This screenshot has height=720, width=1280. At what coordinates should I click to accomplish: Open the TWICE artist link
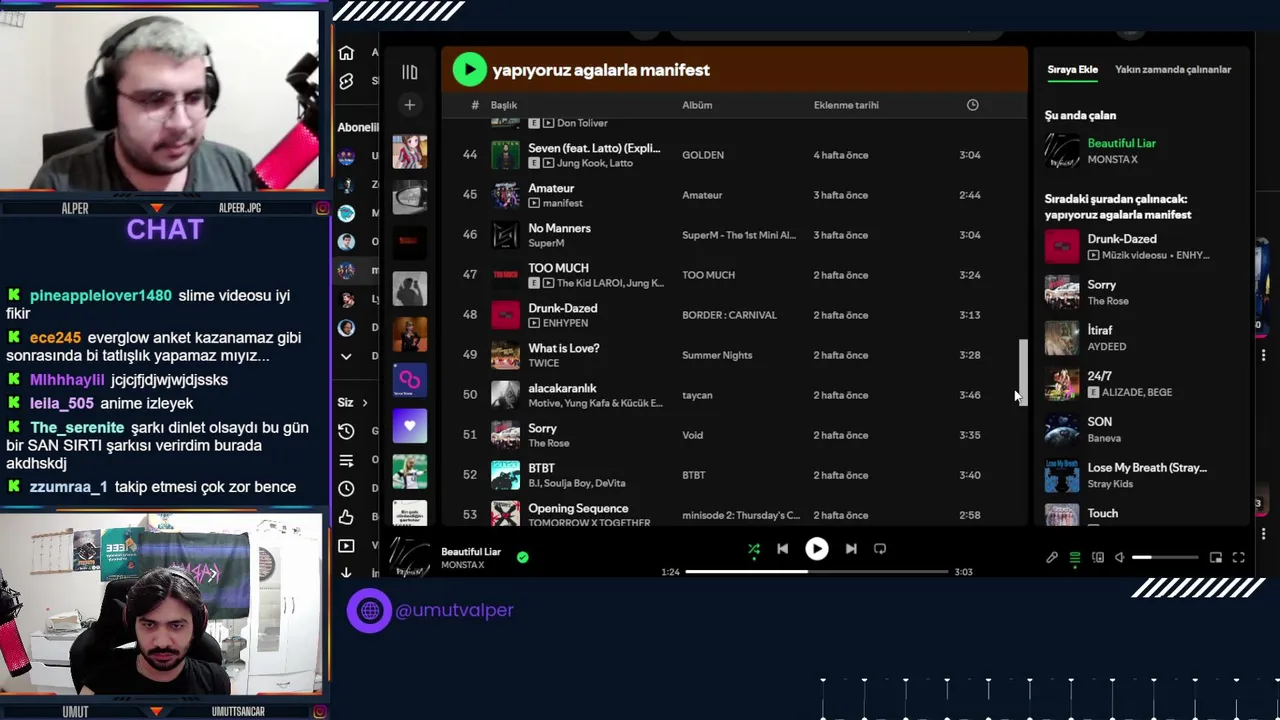543,363
